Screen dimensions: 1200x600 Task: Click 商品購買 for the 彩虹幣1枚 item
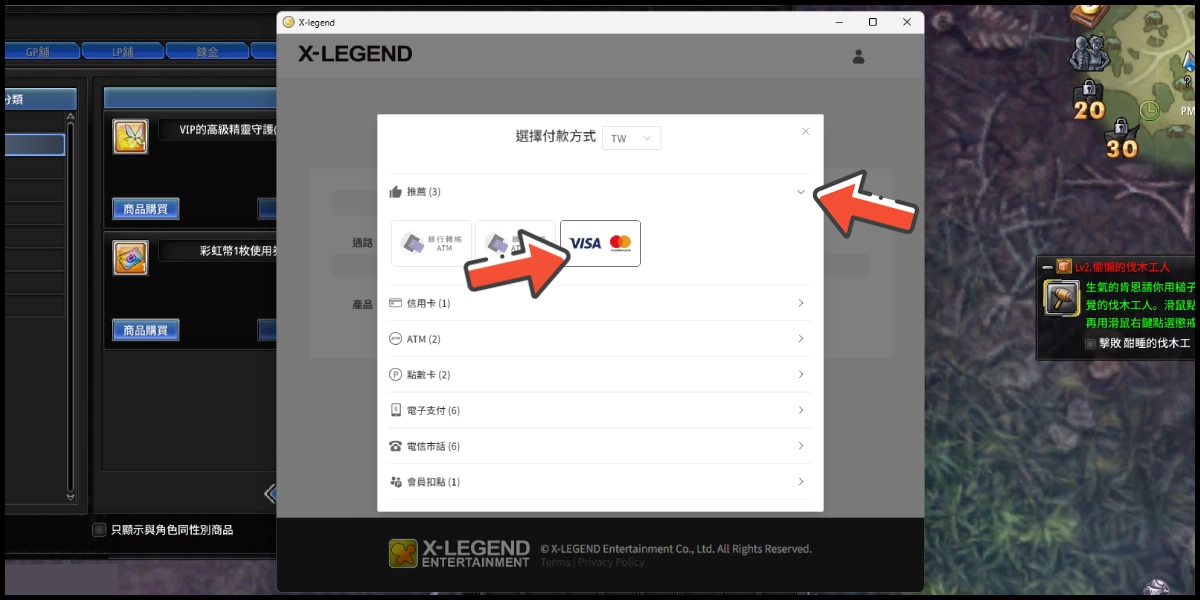coord(146,330)
